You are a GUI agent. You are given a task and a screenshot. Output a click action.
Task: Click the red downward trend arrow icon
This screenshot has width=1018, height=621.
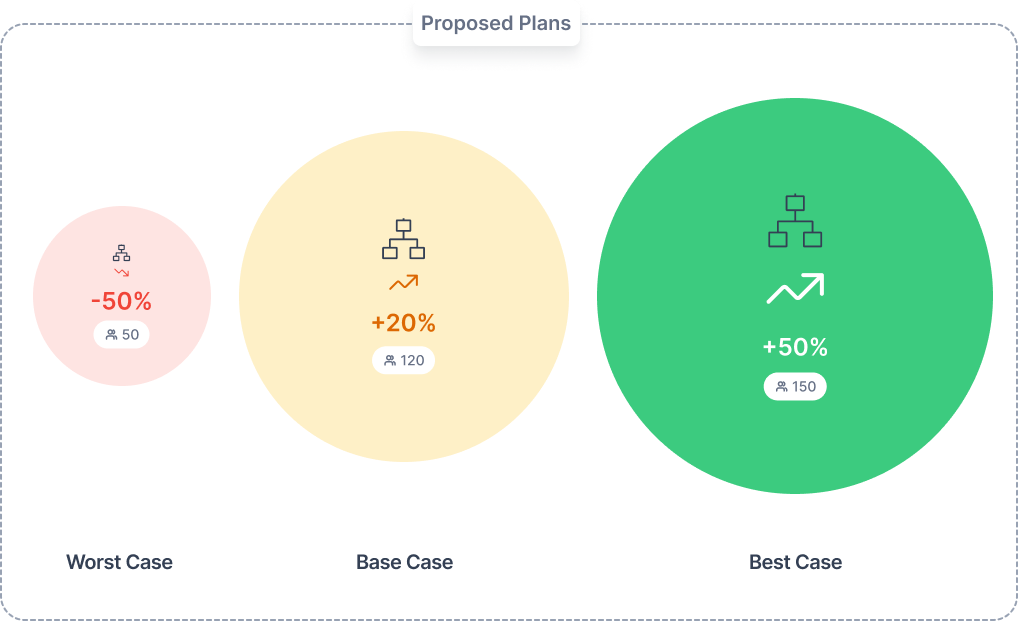121,273
